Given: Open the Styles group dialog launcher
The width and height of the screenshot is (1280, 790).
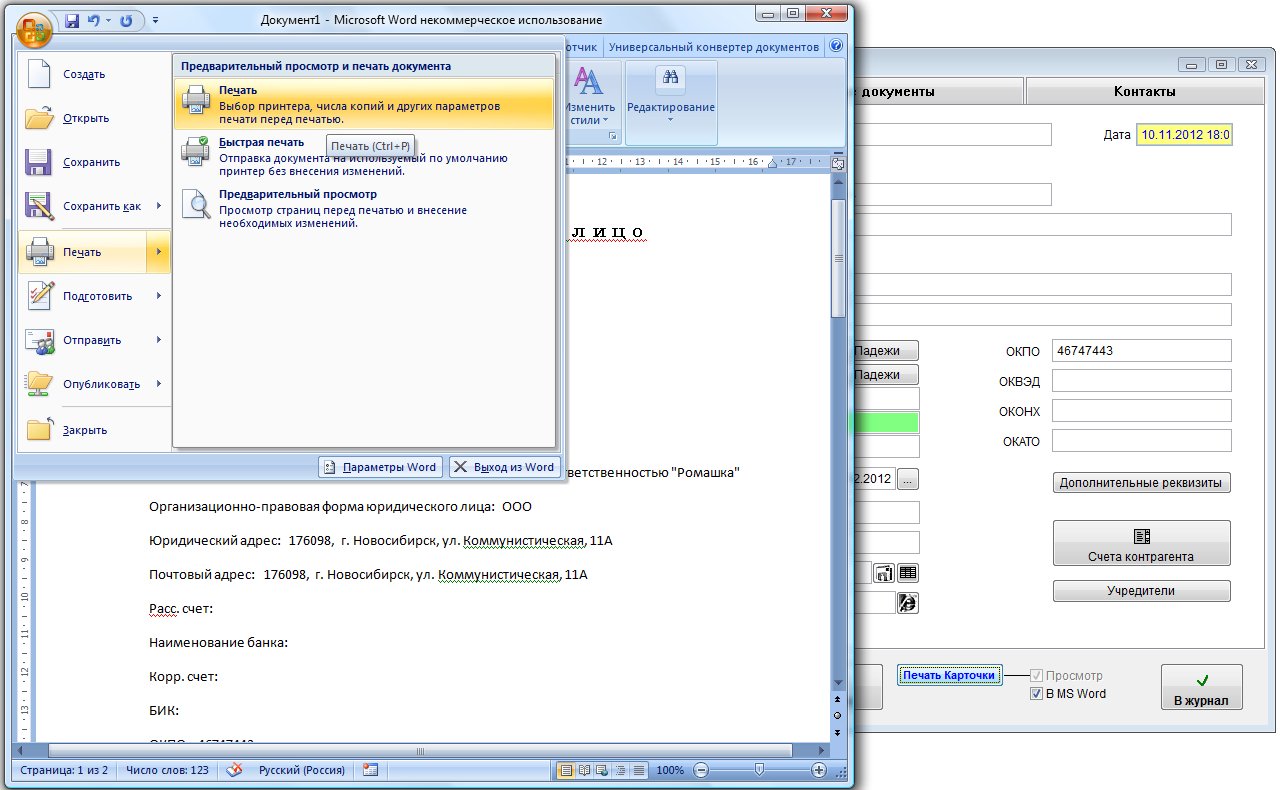Looking at the screenshot, I should [614, 136].
